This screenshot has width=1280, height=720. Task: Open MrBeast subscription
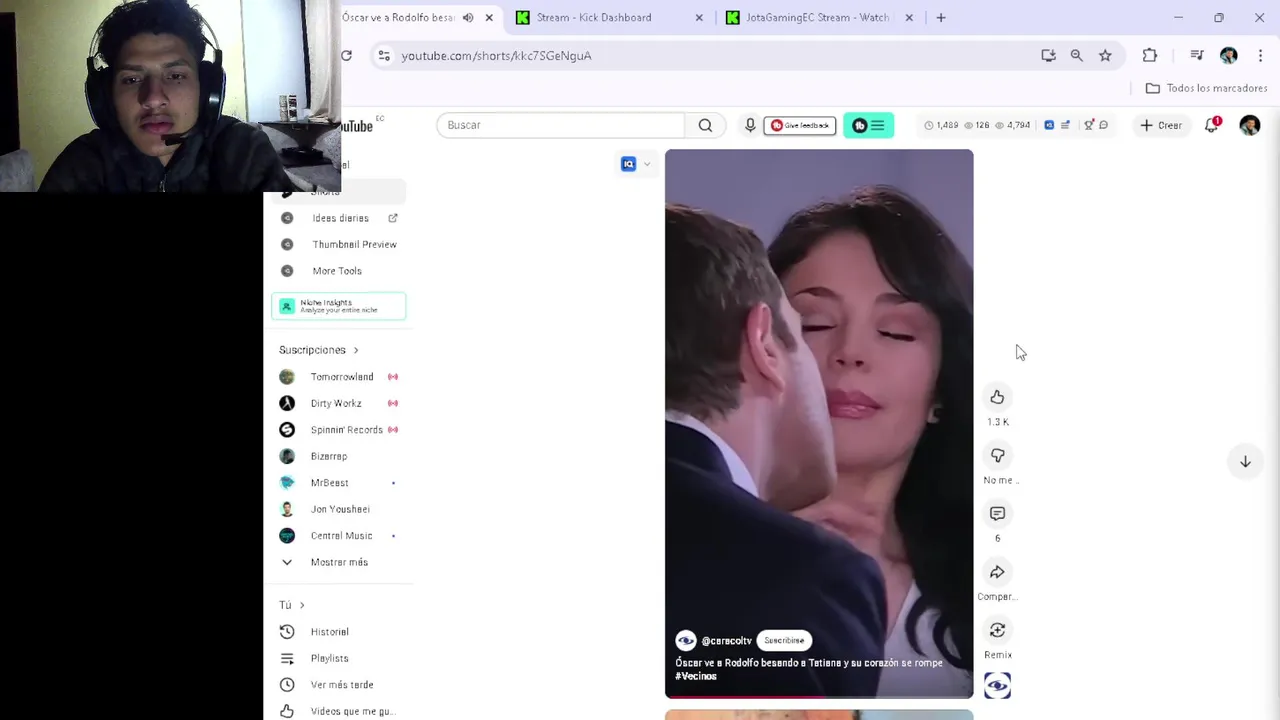point(329,483)
